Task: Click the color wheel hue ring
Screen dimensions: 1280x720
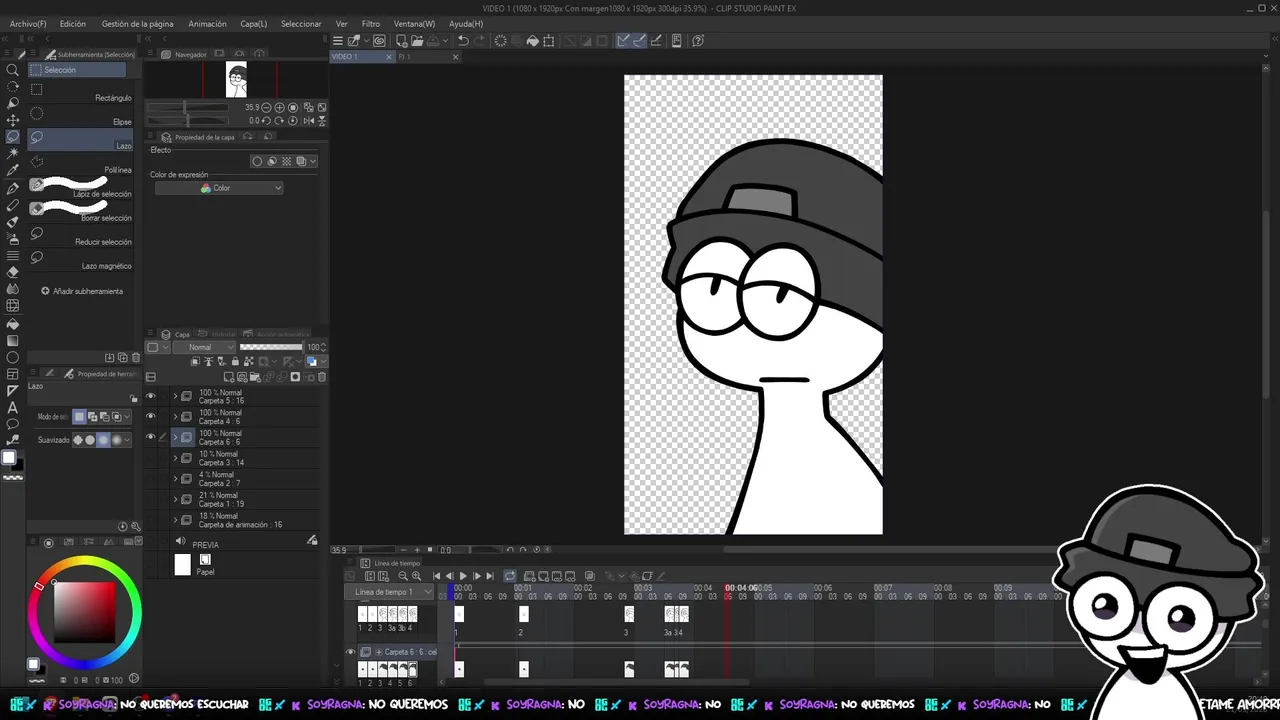Action: 85,563
